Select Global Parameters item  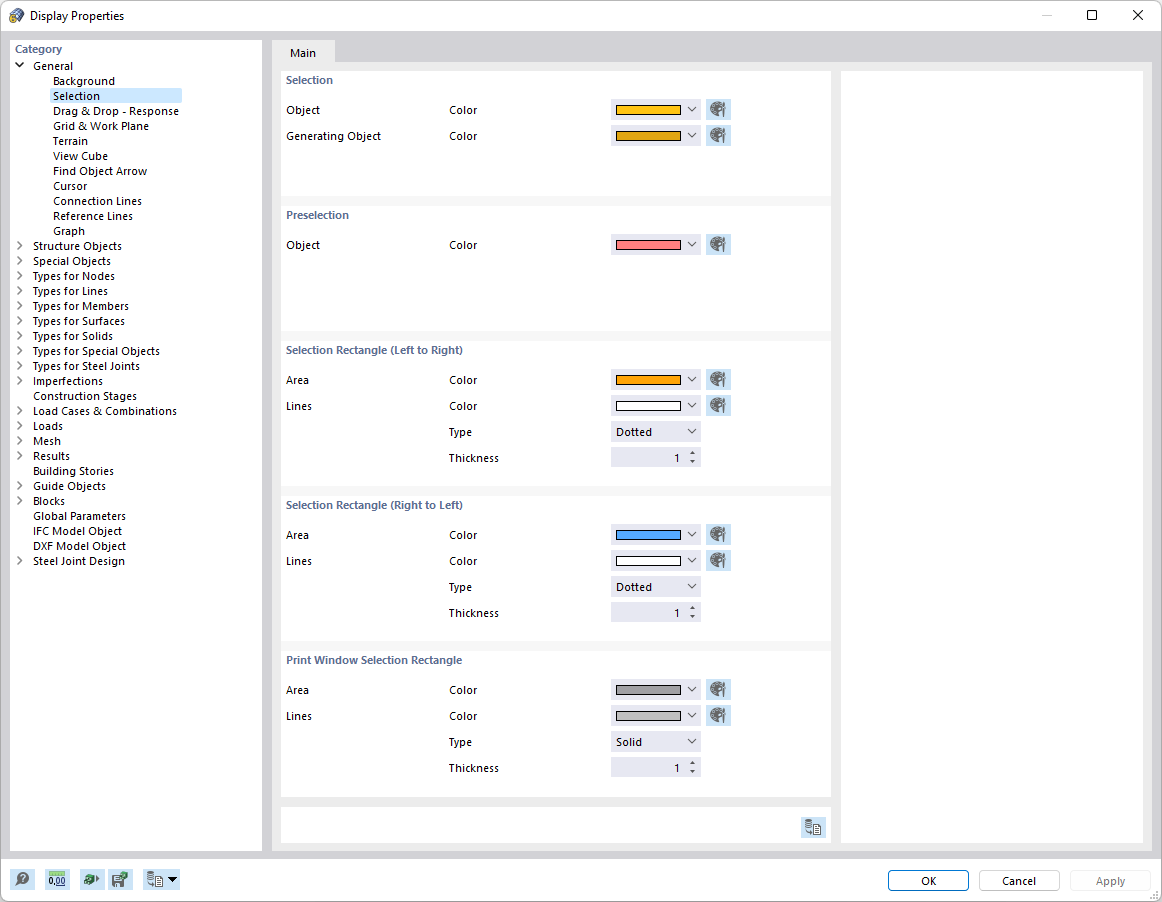[x=79, y=516]
